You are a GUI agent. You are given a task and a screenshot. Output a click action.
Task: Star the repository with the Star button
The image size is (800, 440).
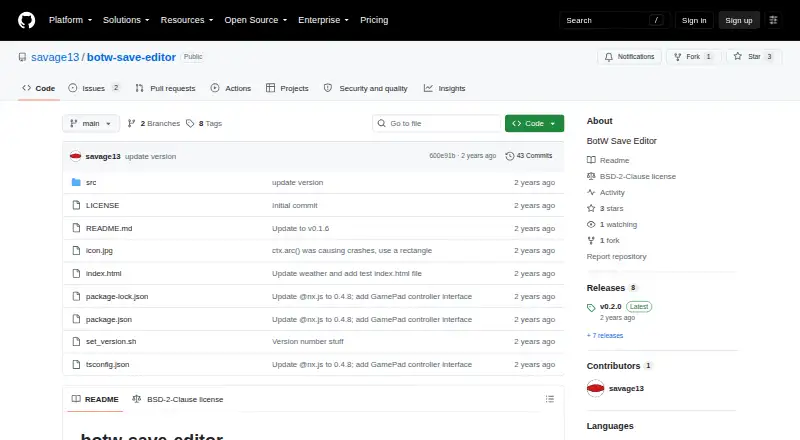[754, 57]
